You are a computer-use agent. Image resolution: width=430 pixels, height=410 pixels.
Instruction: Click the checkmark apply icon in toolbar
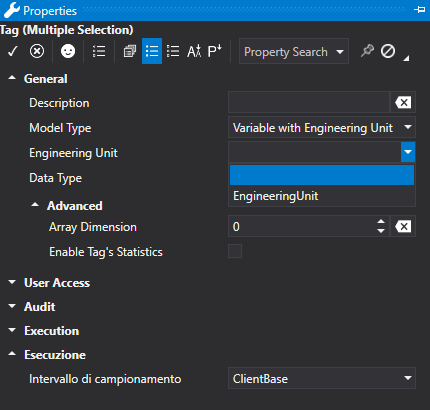tap(13, 51)
